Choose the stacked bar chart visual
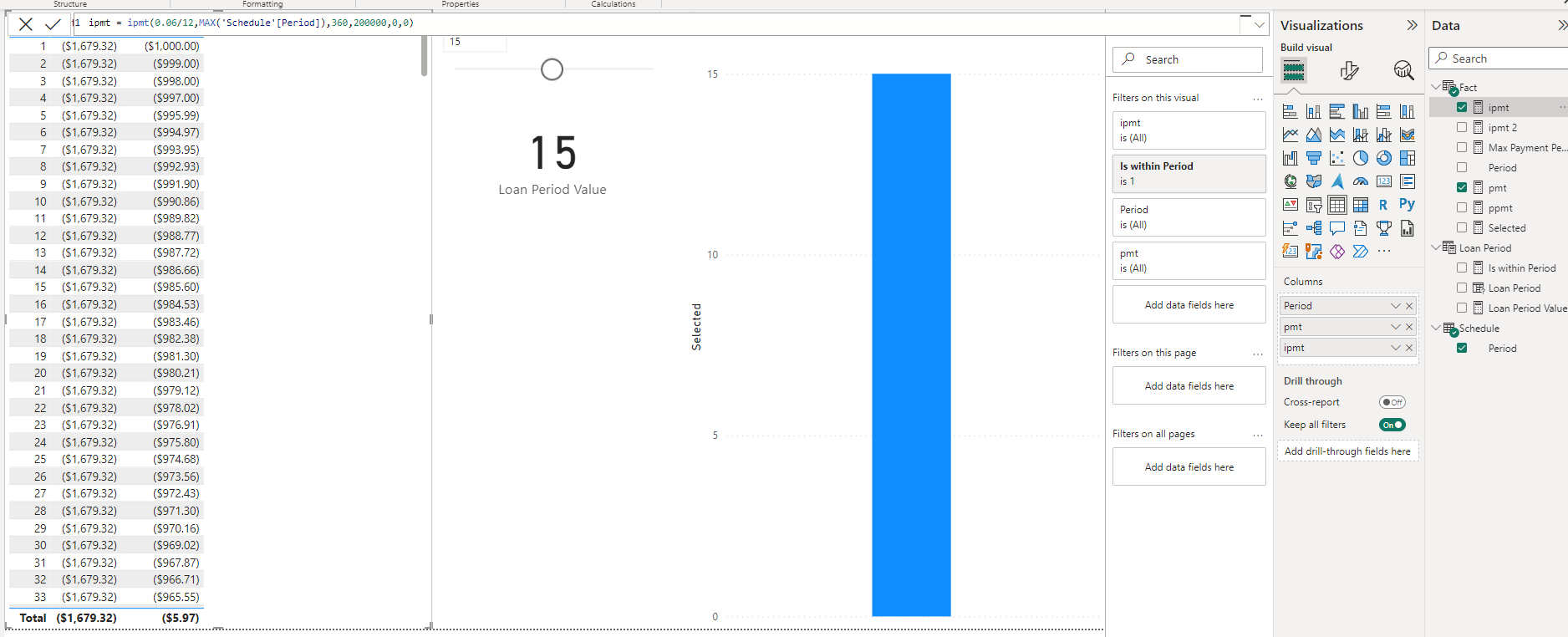Screen dimensions: 1568x637 pyautogui.click(x=1291, y=111)
